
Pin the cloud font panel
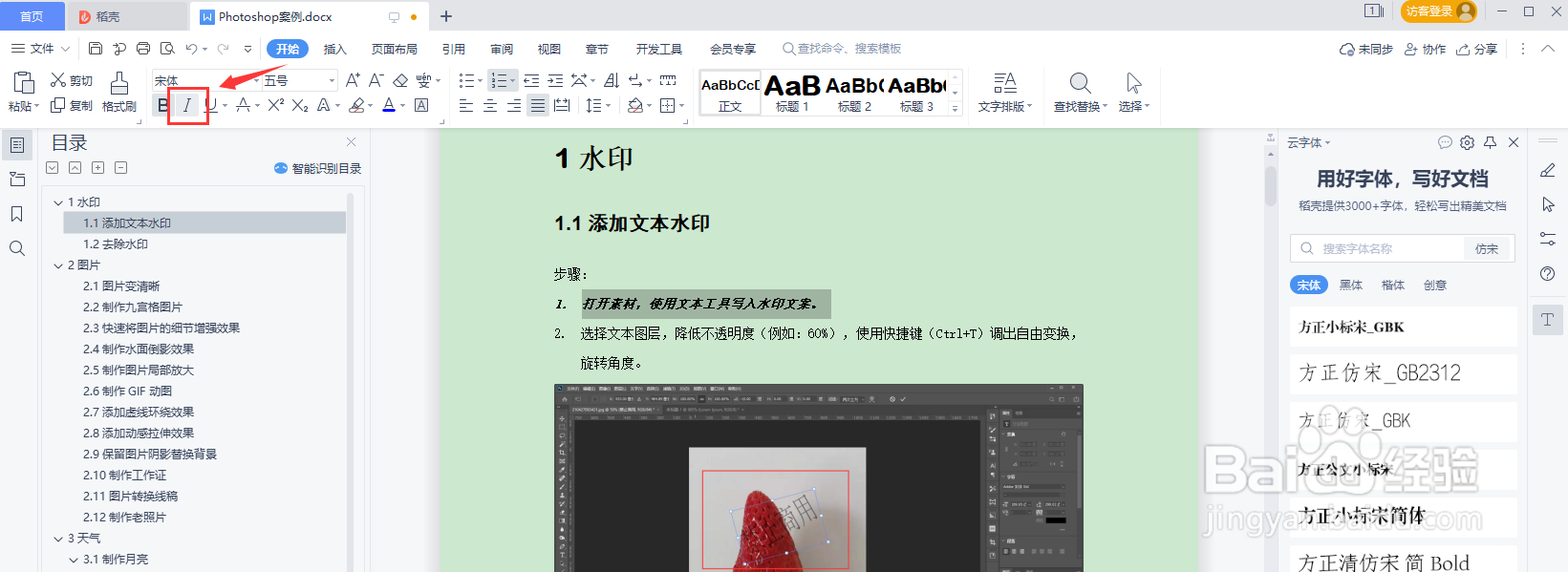click(x=1490, y=142)
